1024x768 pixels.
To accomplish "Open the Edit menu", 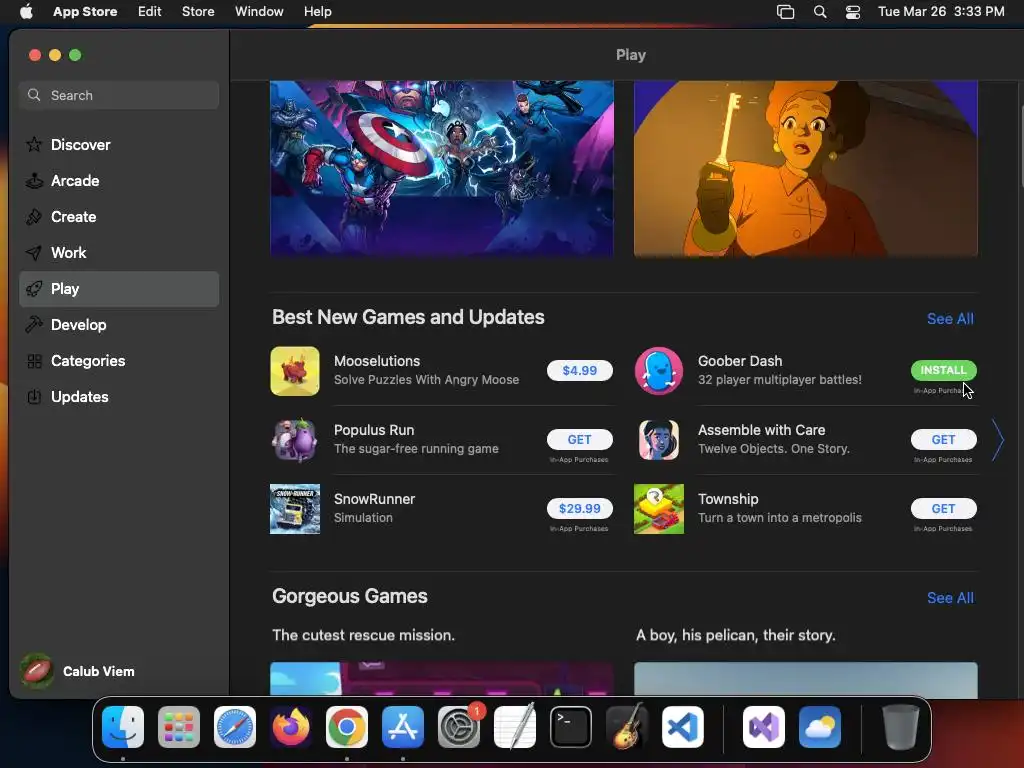I will (150, 12).
